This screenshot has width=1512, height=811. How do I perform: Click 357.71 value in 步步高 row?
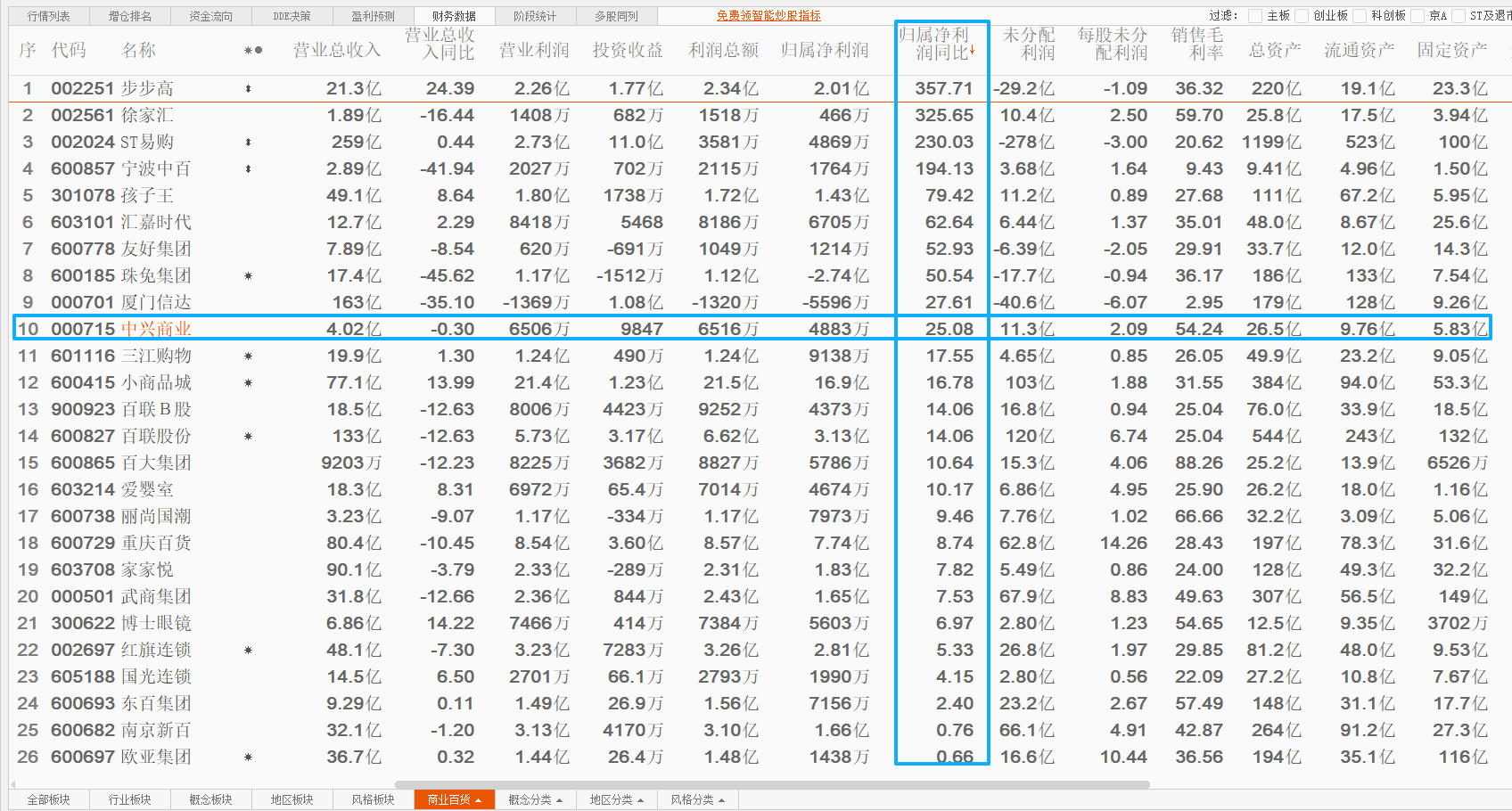[x=944, y=88]
